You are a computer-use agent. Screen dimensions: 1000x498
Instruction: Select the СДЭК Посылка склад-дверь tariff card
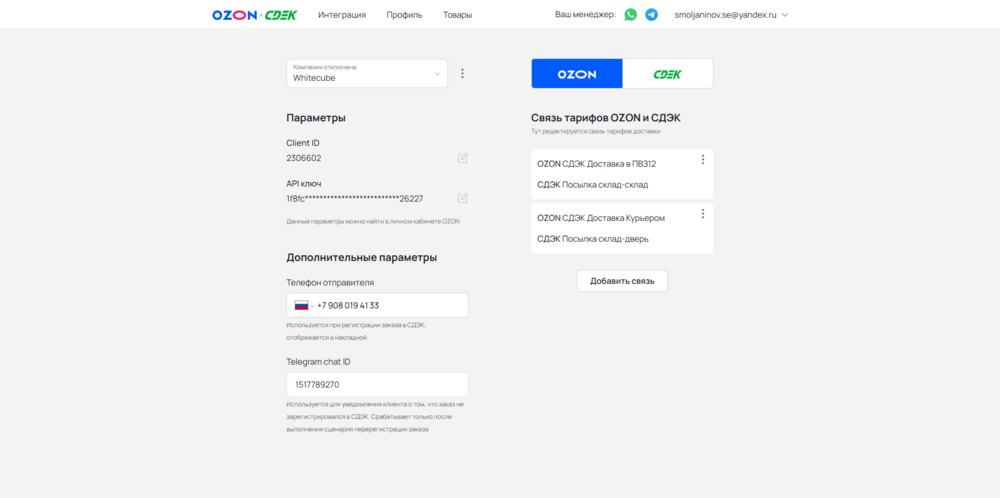pyautogui.click(x=610, y=238)
